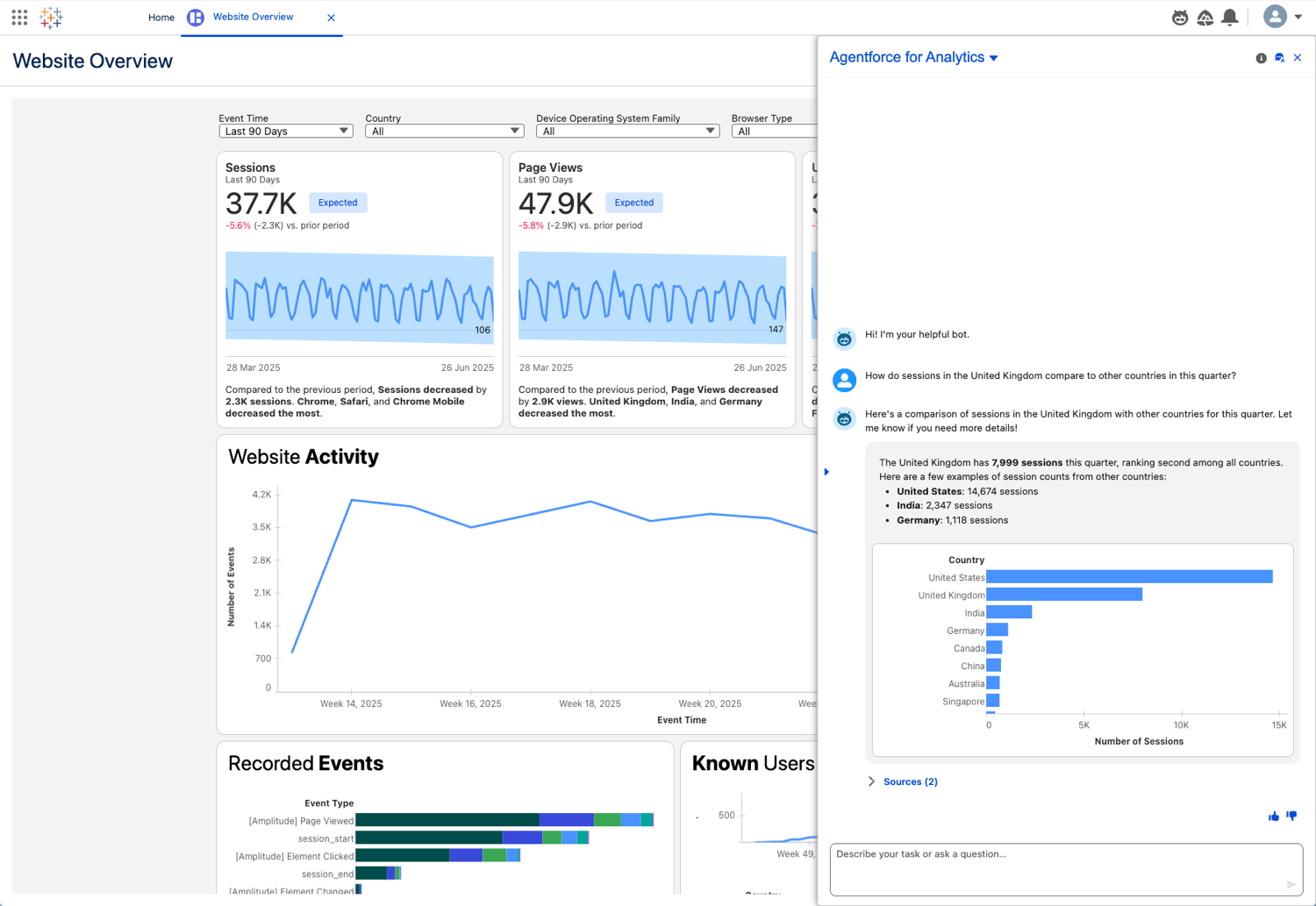Give thumbs up on the response

pyautogui.click(x=1274, y=816)
